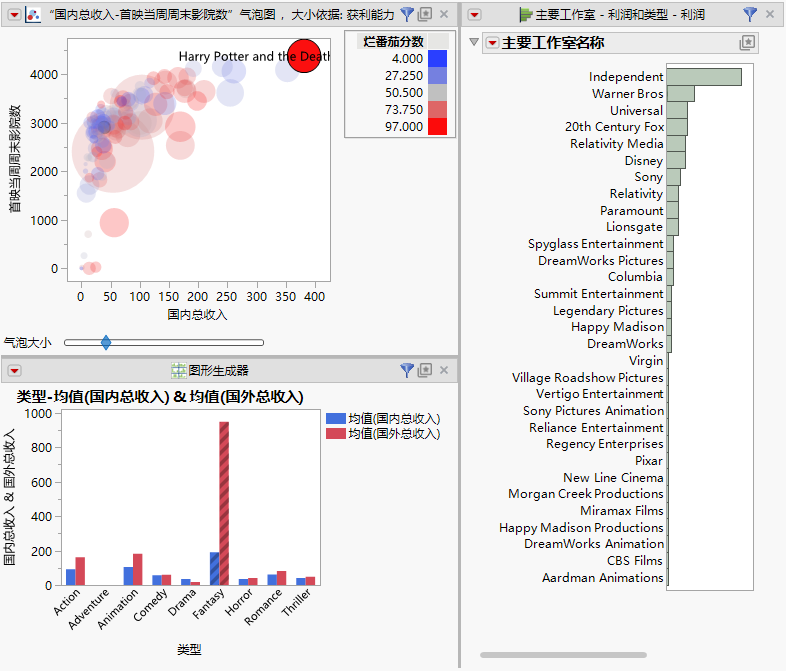Open red triangle menu of studio profit panel
The image size is (786, 671).
[474, 15]
